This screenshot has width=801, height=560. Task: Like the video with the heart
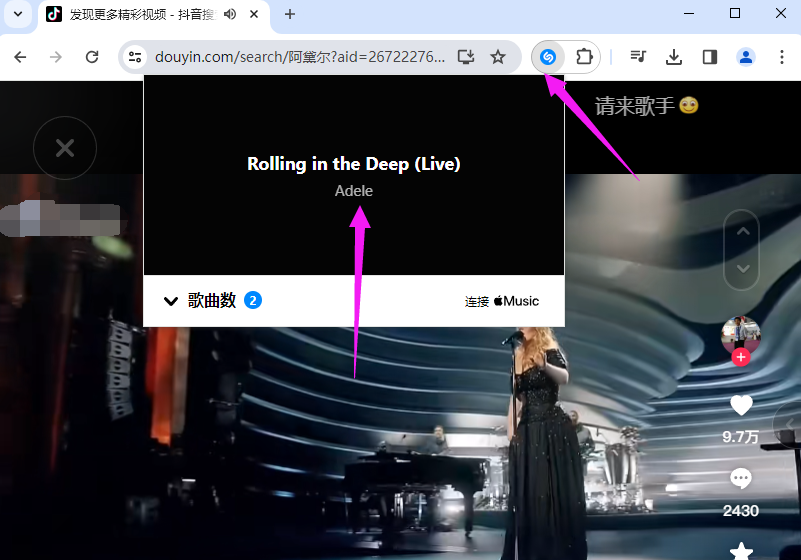tap(741, 406)
